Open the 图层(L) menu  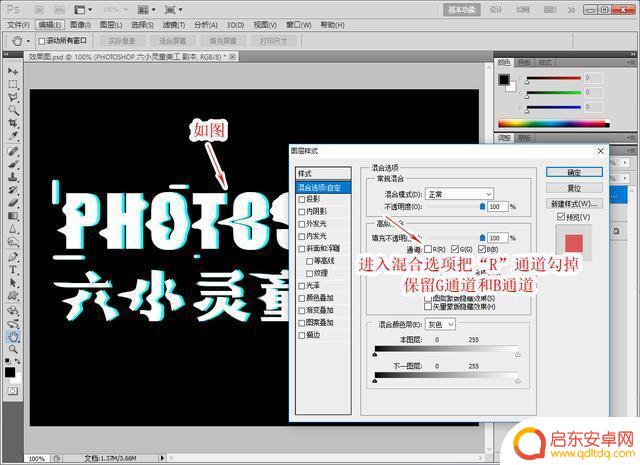[111, 25]
